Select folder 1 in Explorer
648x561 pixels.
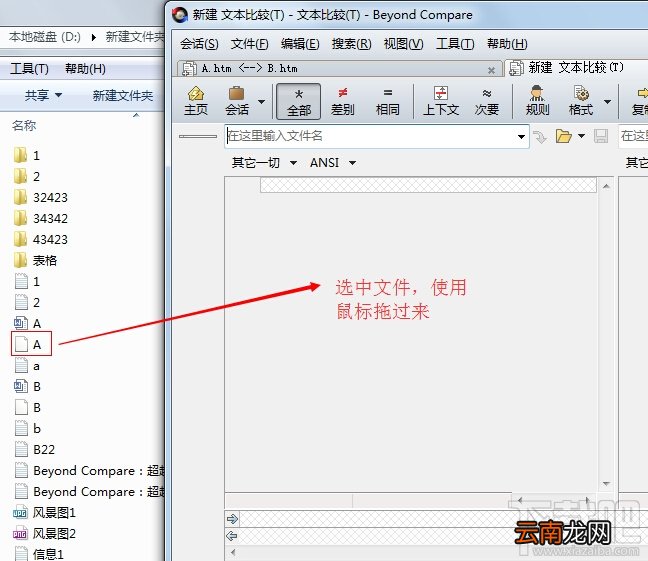coord(27,155)
